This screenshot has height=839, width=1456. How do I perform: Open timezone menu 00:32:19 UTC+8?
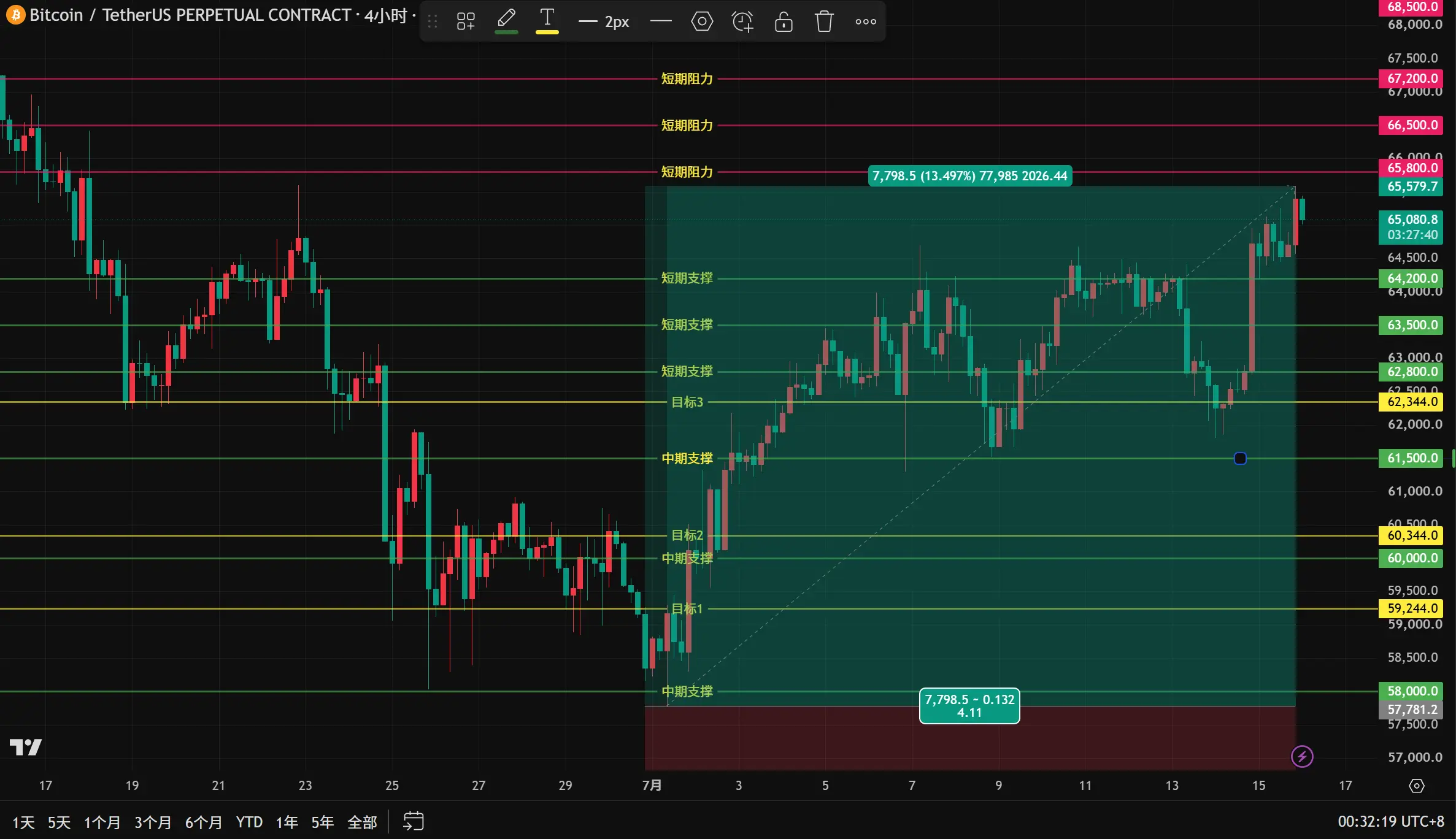[1391, 821]
